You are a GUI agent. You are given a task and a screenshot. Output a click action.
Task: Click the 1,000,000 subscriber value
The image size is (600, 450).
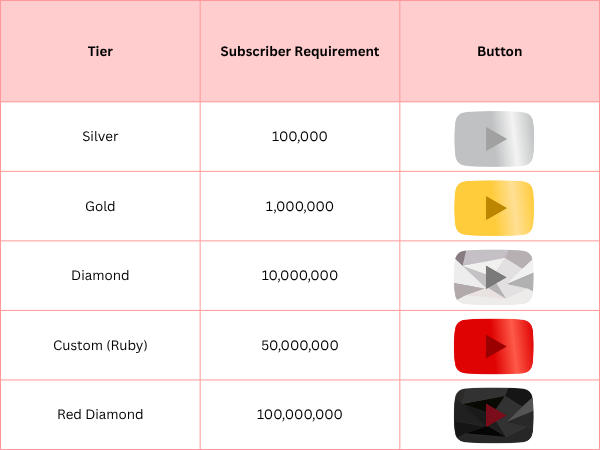coord(300,206)
